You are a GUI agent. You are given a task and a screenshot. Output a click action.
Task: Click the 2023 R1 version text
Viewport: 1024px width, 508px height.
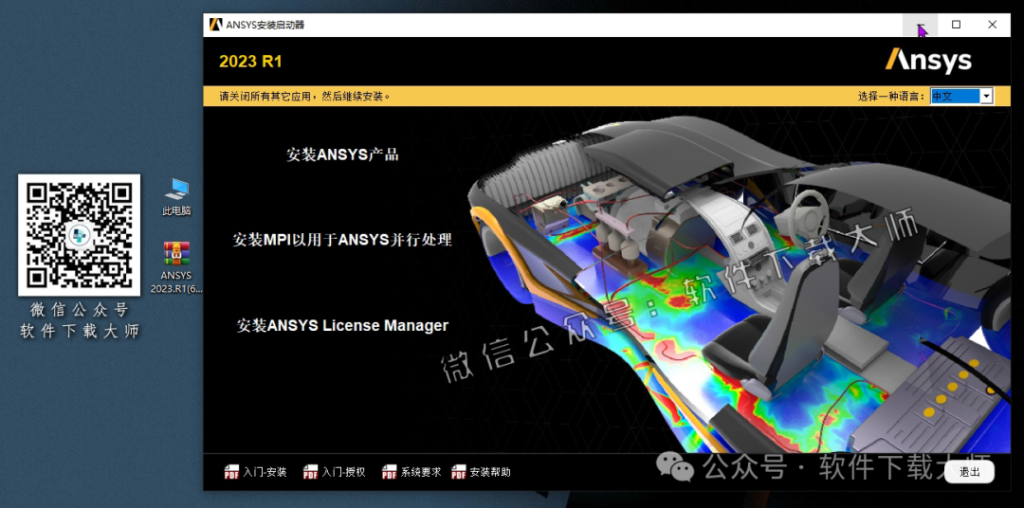(250, 61)
